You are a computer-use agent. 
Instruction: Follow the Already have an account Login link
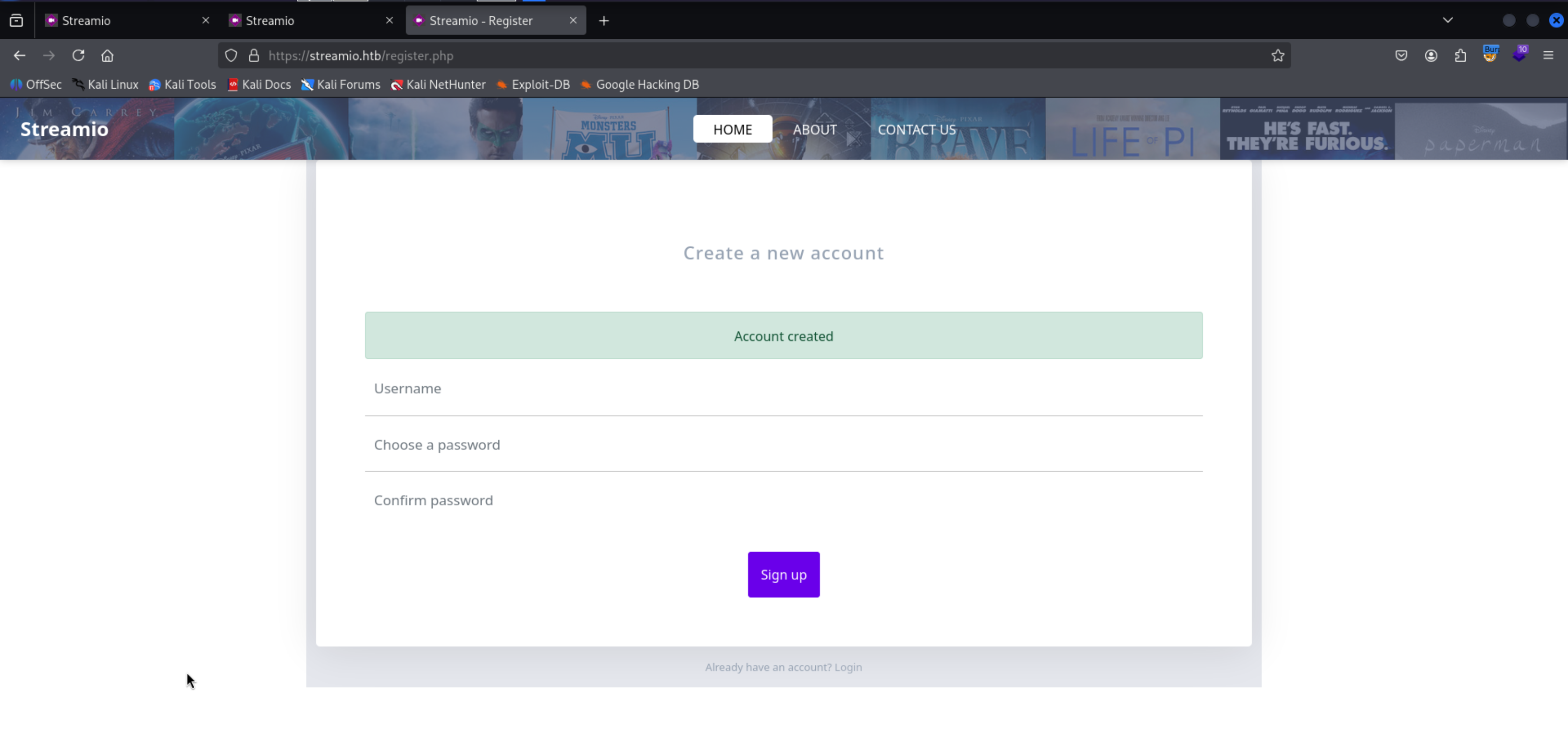point(847,667)
